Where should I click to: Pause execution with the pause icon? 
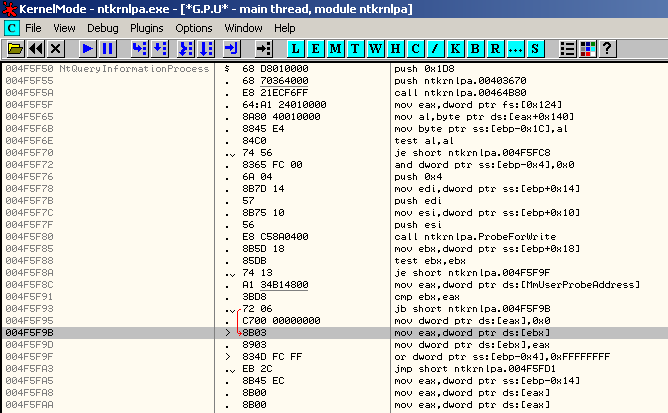click(107, 48)
